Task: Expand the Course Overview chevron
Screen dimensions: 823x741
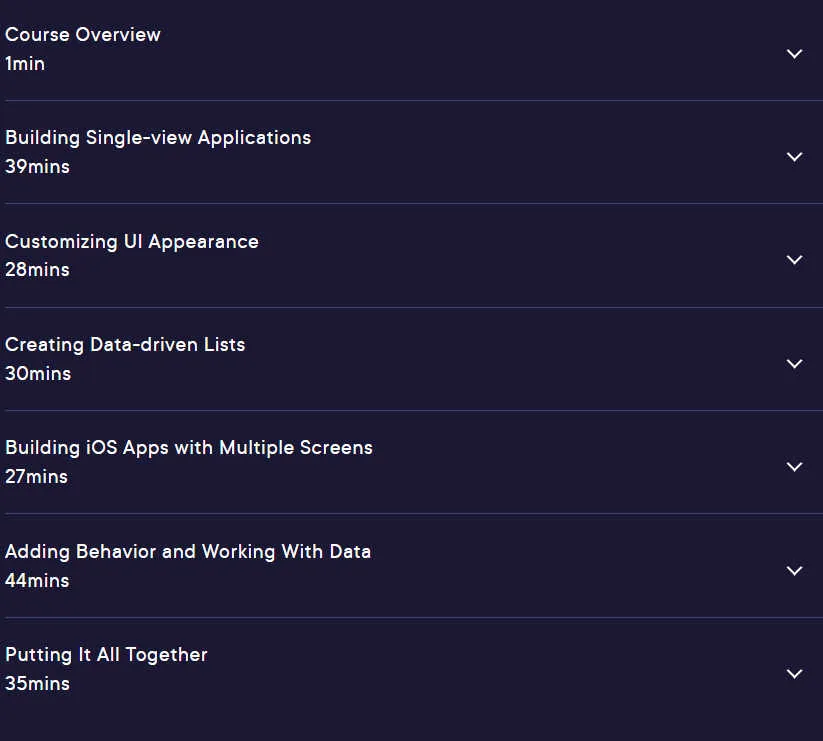Action: [x=794, y=54]
